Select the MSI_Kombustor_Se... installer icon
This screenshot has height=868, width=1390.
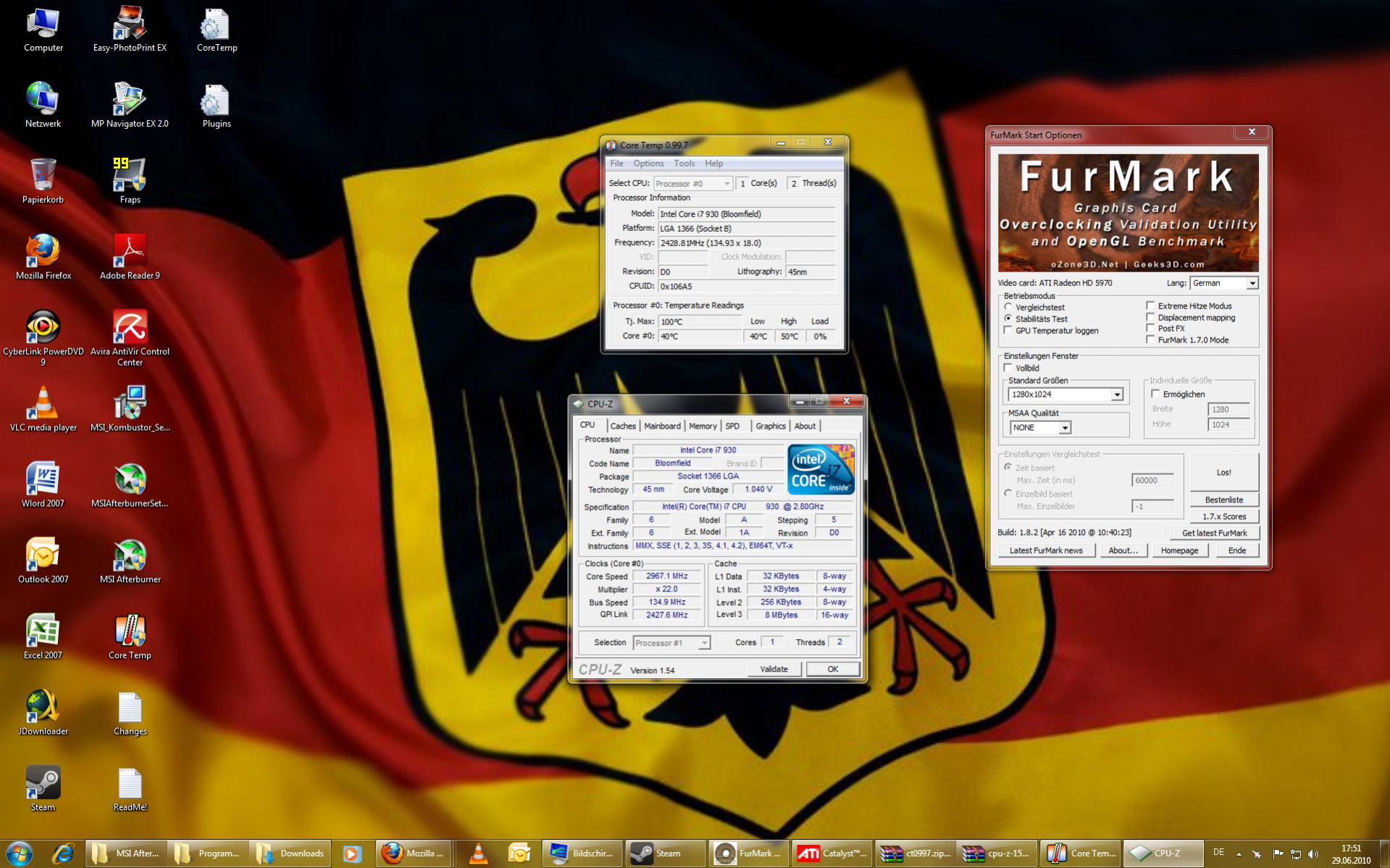tap(130, 410)
